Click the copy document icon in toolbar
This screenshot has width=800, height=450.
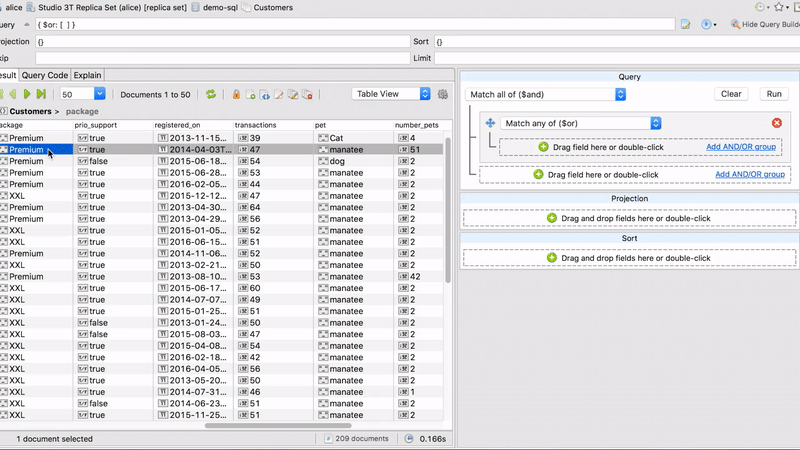point(293,94)
